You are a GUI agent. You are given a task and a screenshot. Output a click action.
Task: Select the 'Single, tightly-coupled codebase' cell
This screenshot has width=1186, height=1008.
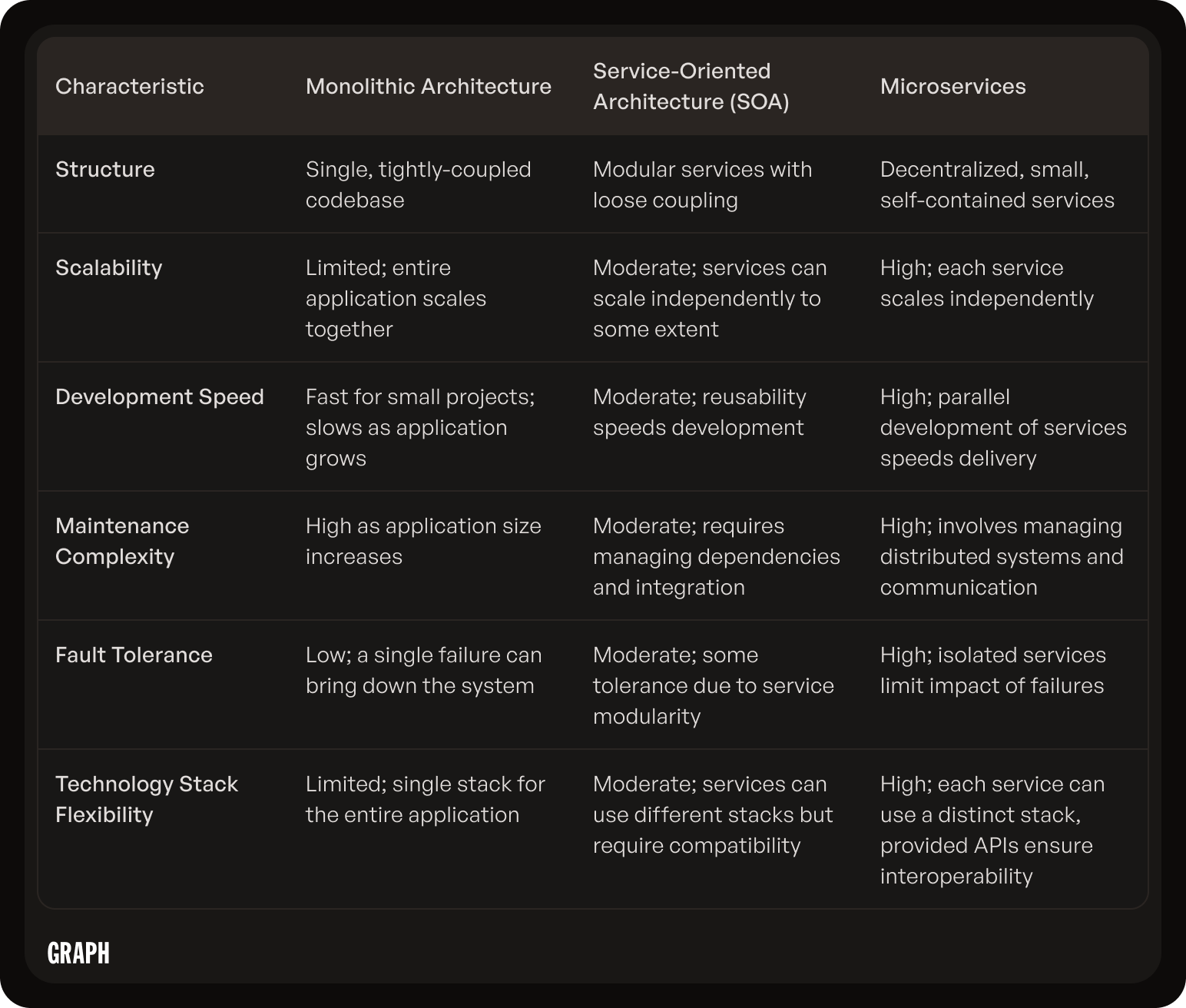(x=419, y=184)
